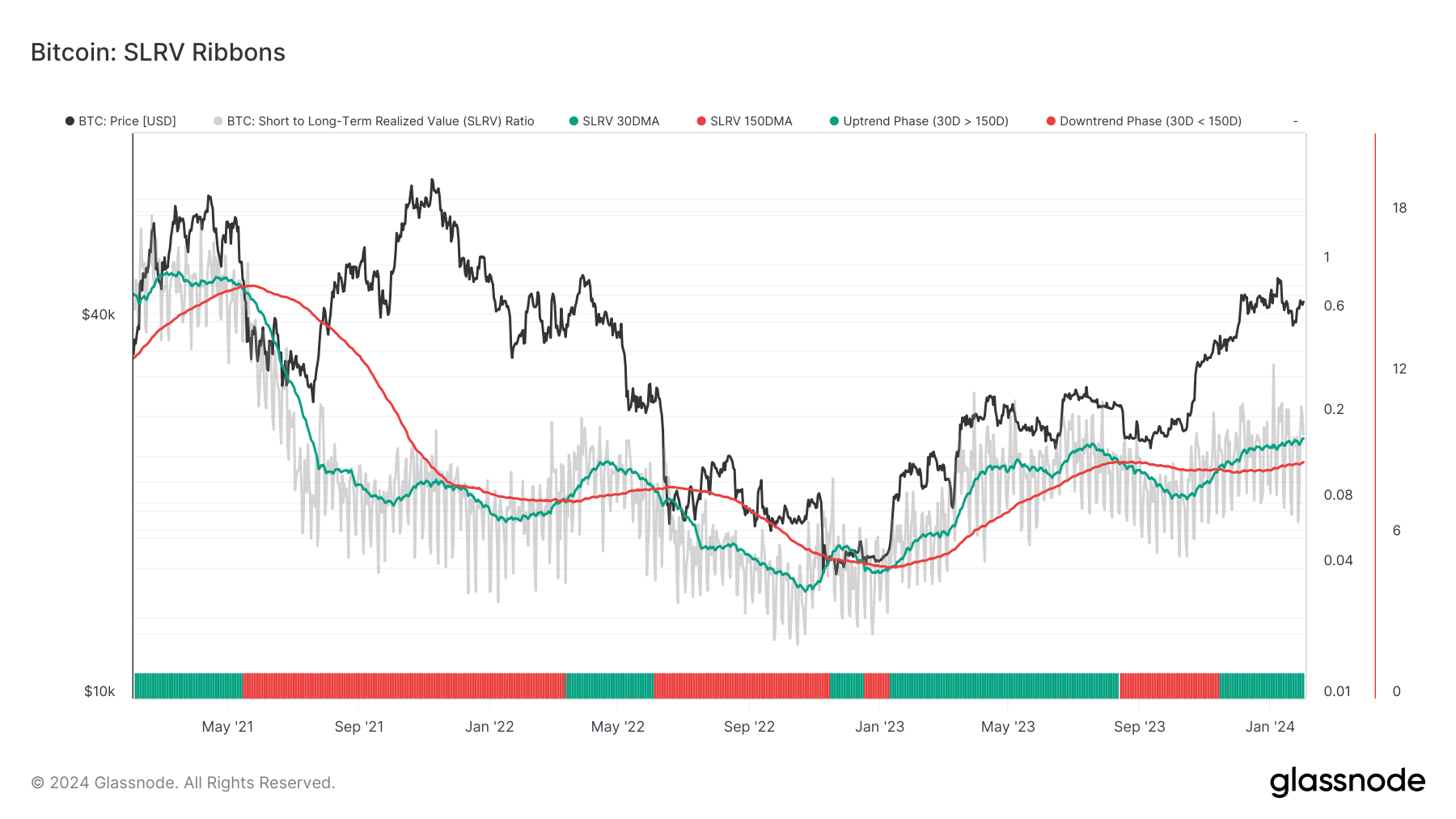Click the Downtrend Phase legend dot
The height and width of the screenshot is (819, 1456).
(1051, 120)
